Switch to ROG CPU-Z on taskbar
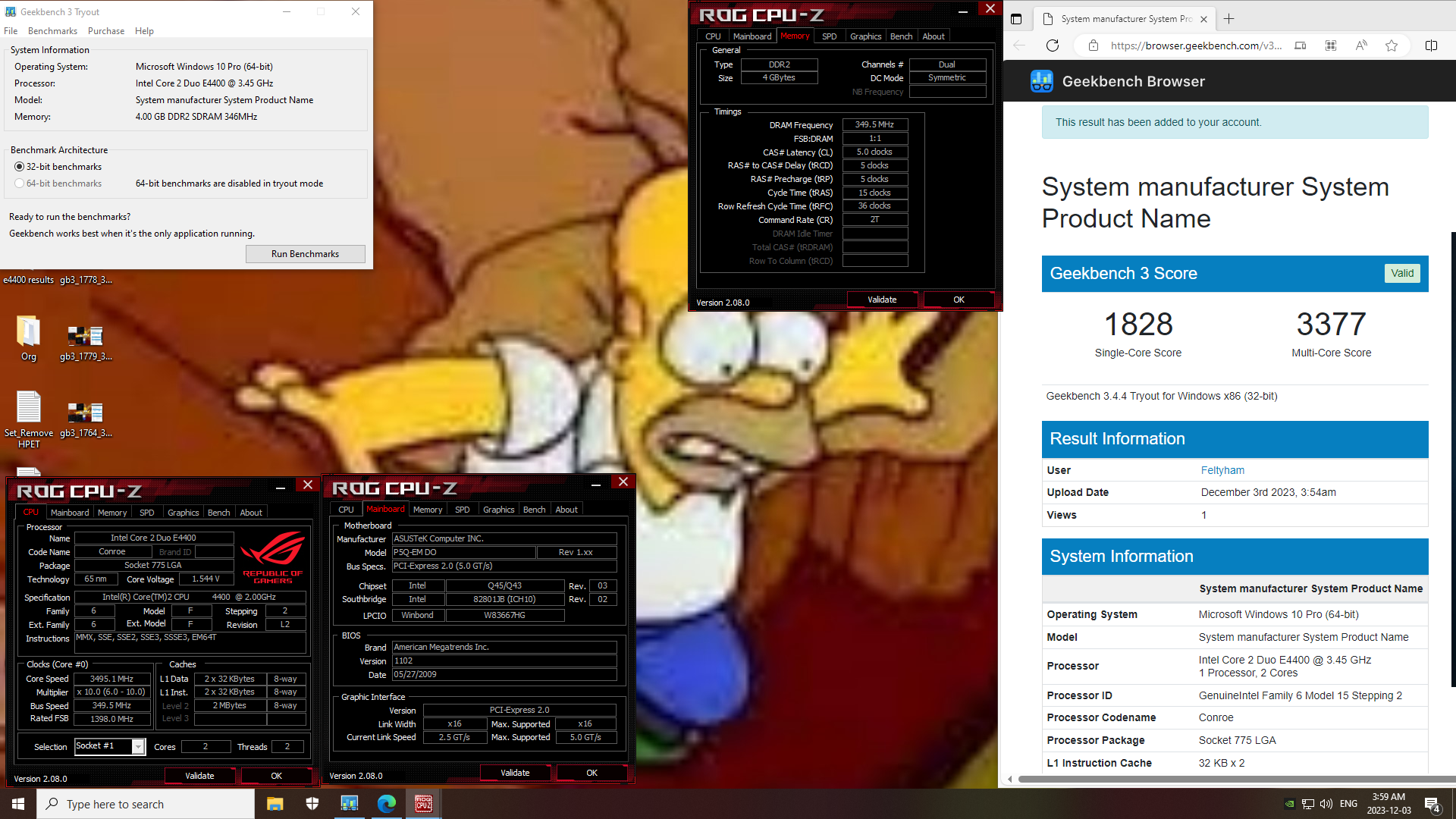The height and width of the screenshot is (819, 1456). click(x=423, y=804)
